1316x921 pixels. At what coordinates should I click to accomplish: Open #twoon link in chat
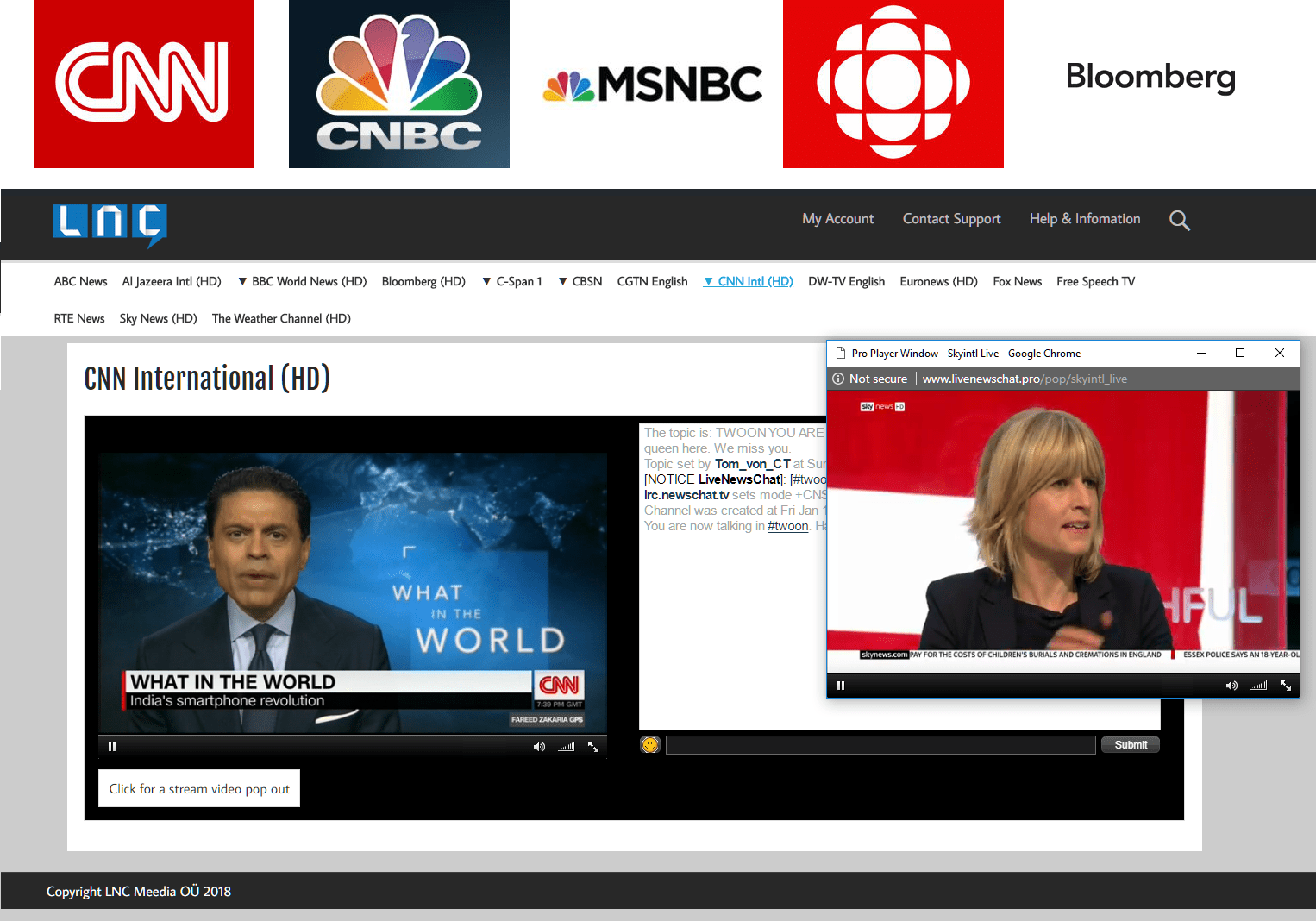(x=787, y=526)
